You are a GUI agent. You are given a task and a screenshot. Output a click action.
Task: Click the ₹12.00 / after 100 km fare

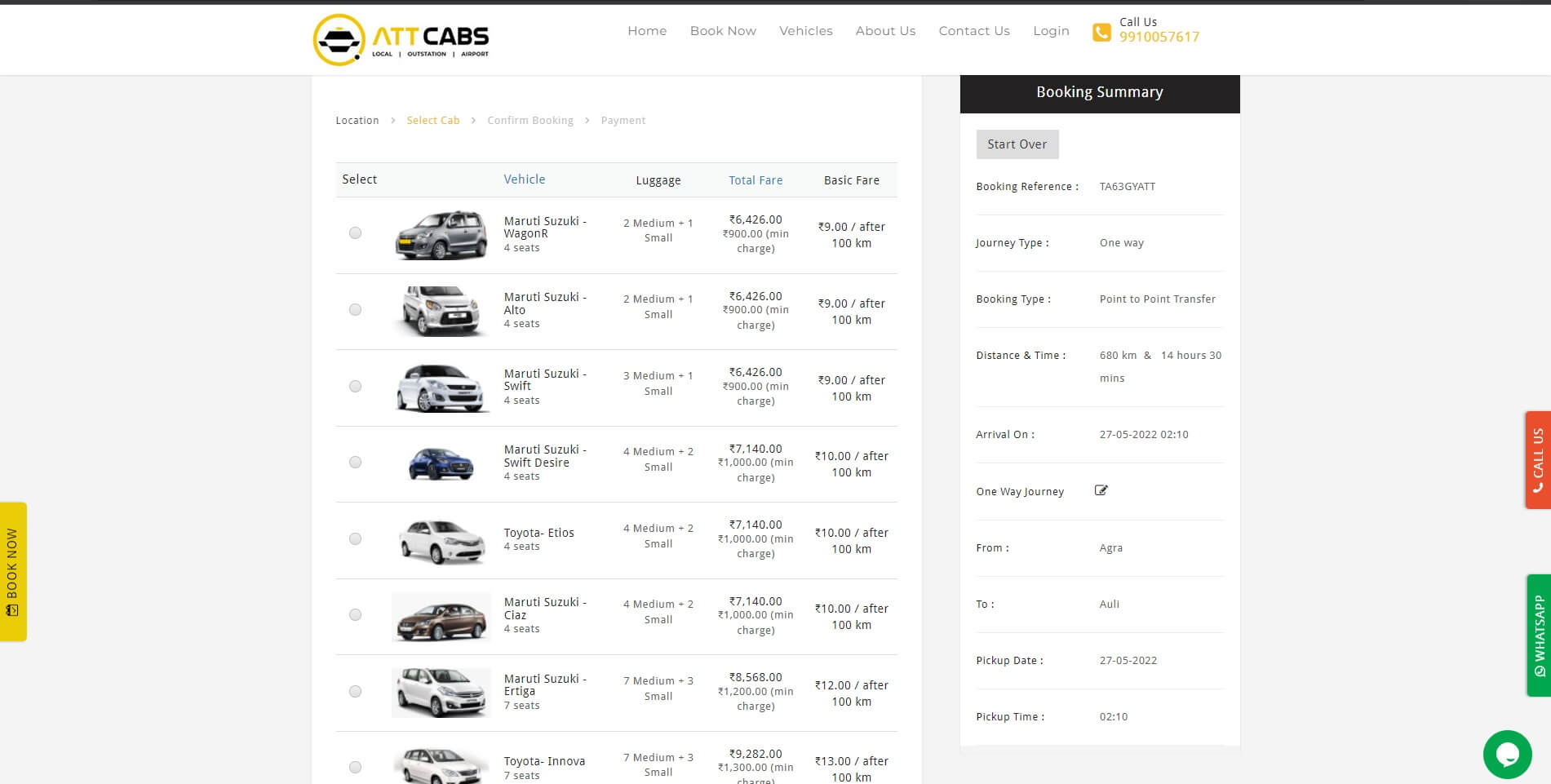click(852, 693)
